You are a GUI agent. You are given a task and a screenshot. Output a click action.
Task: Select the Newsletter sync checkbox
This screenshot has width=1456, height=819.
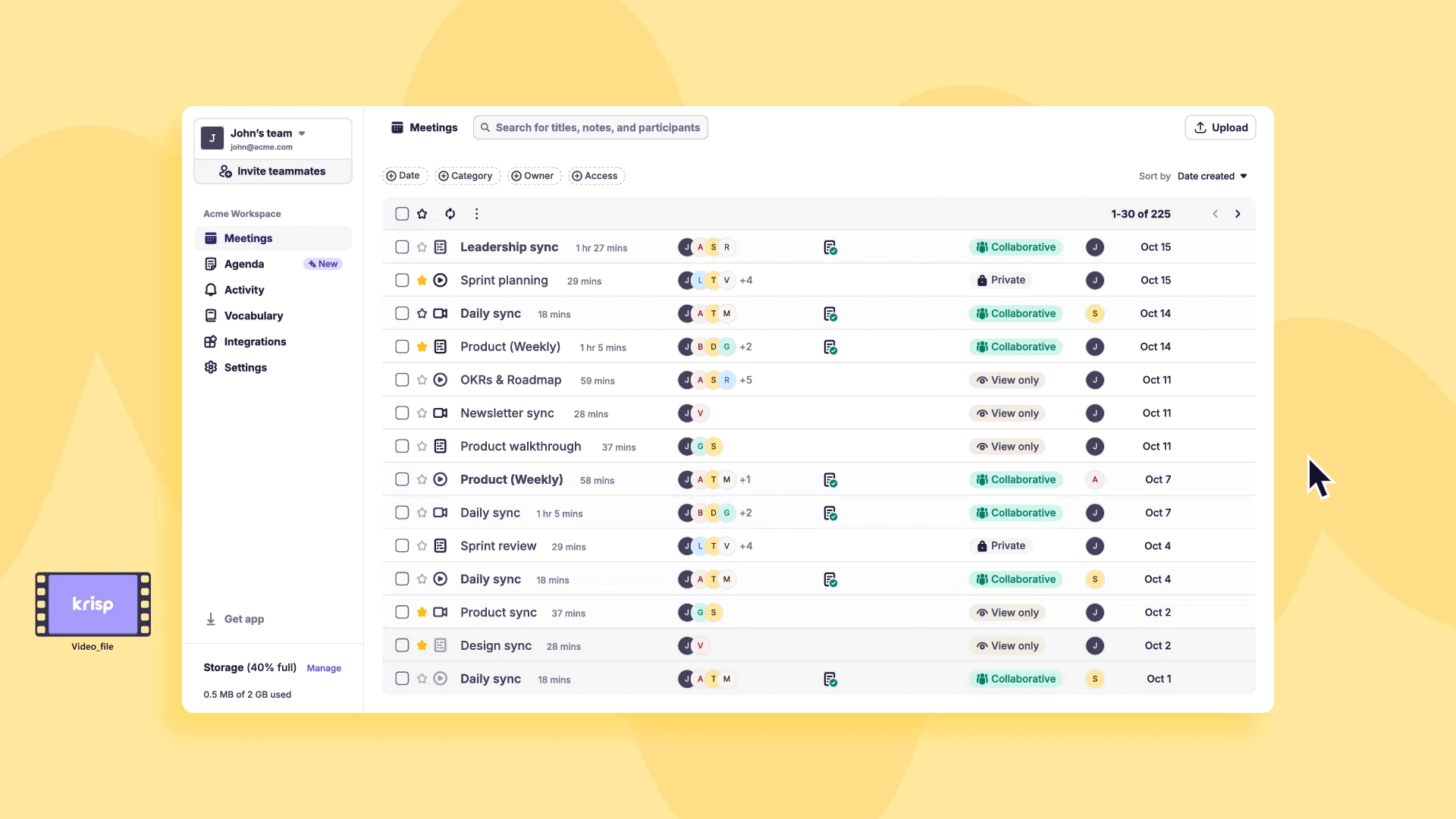[x=402, y=413]
